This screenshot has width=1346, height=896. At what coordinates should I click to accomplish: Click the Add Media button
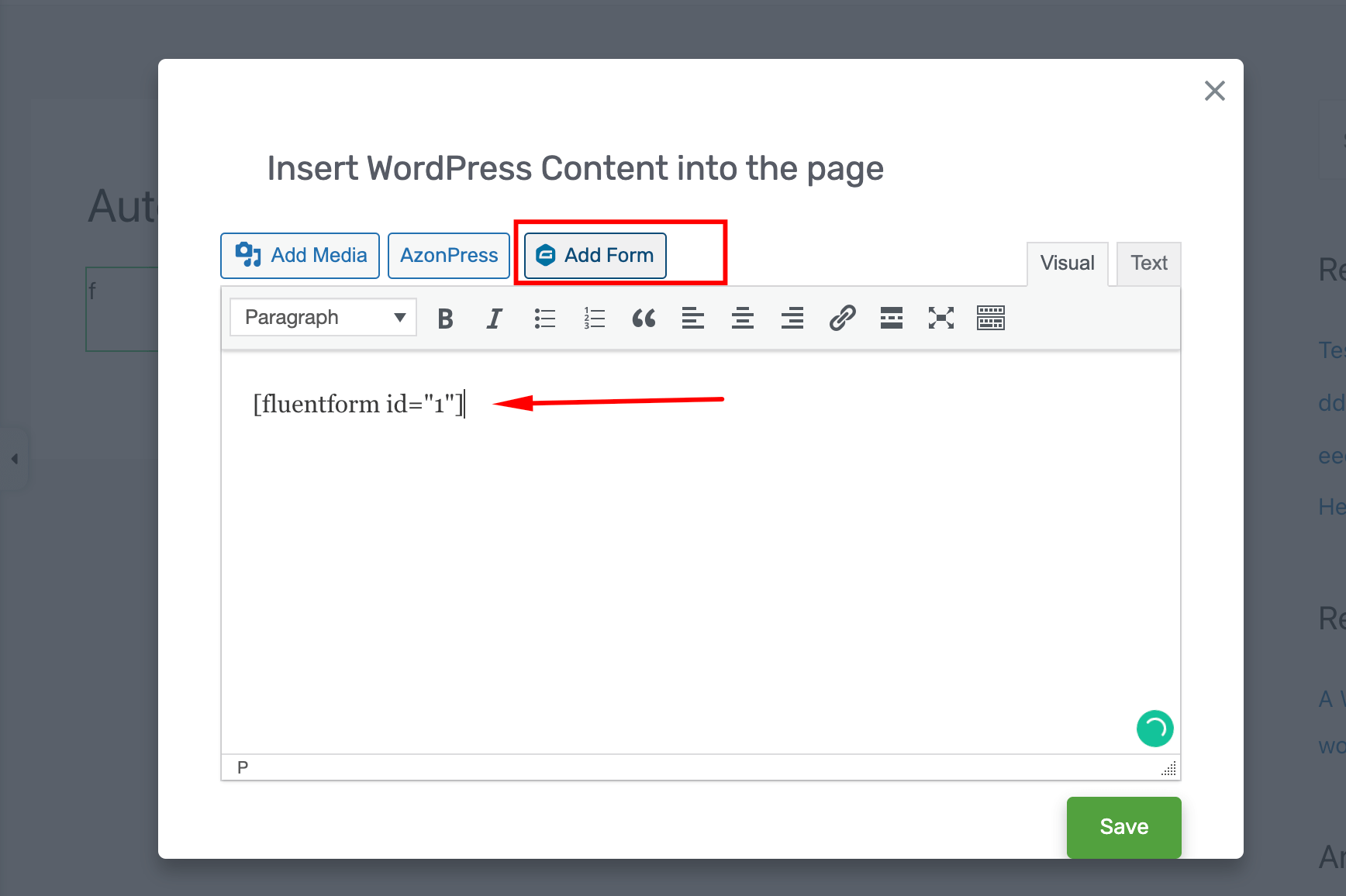pos(300,256)
